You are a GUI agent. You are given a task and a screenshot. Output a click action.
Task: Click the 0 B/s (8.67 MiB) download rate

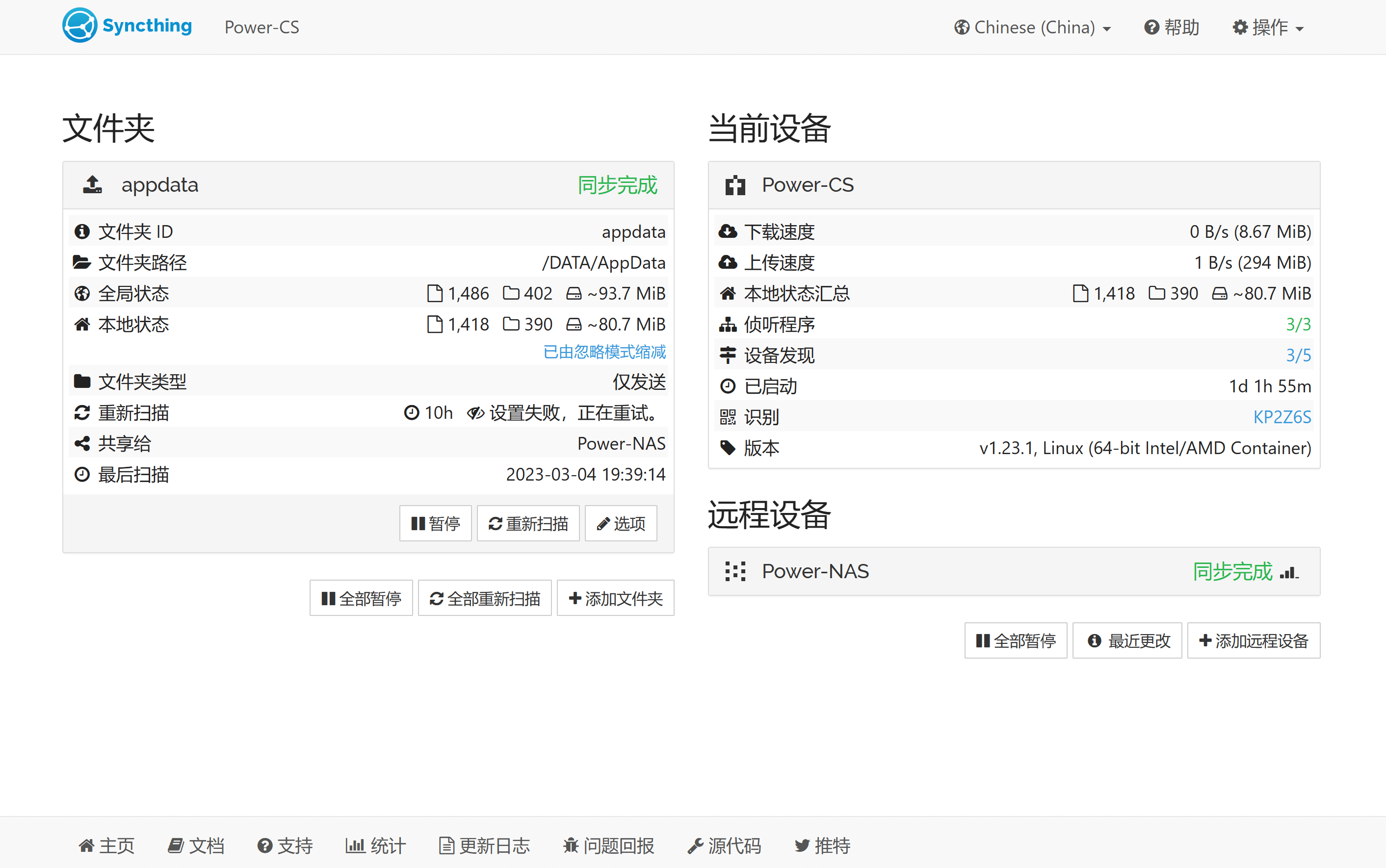[1251, 231]
